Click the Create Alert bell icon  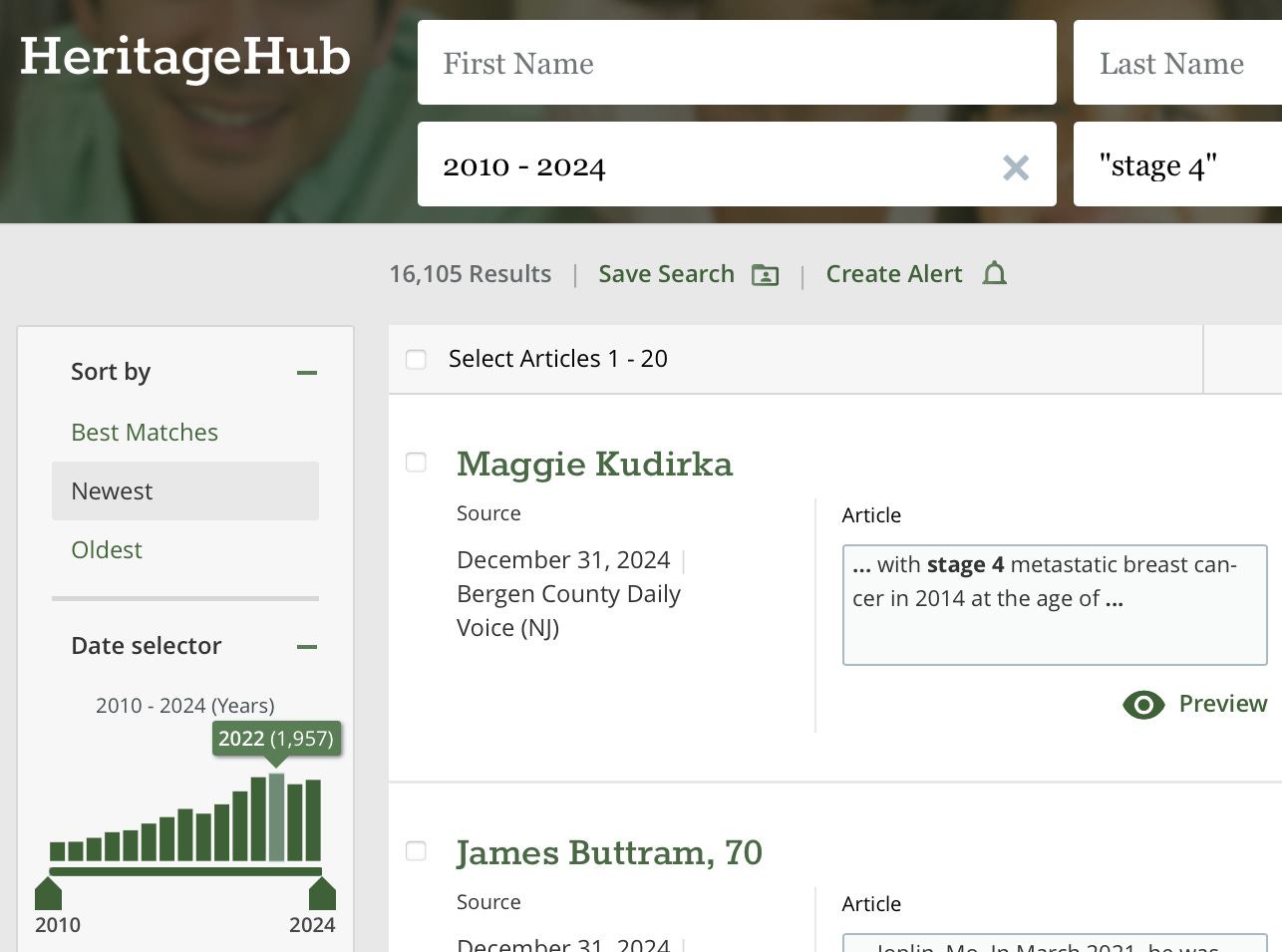tap(994, 273)
